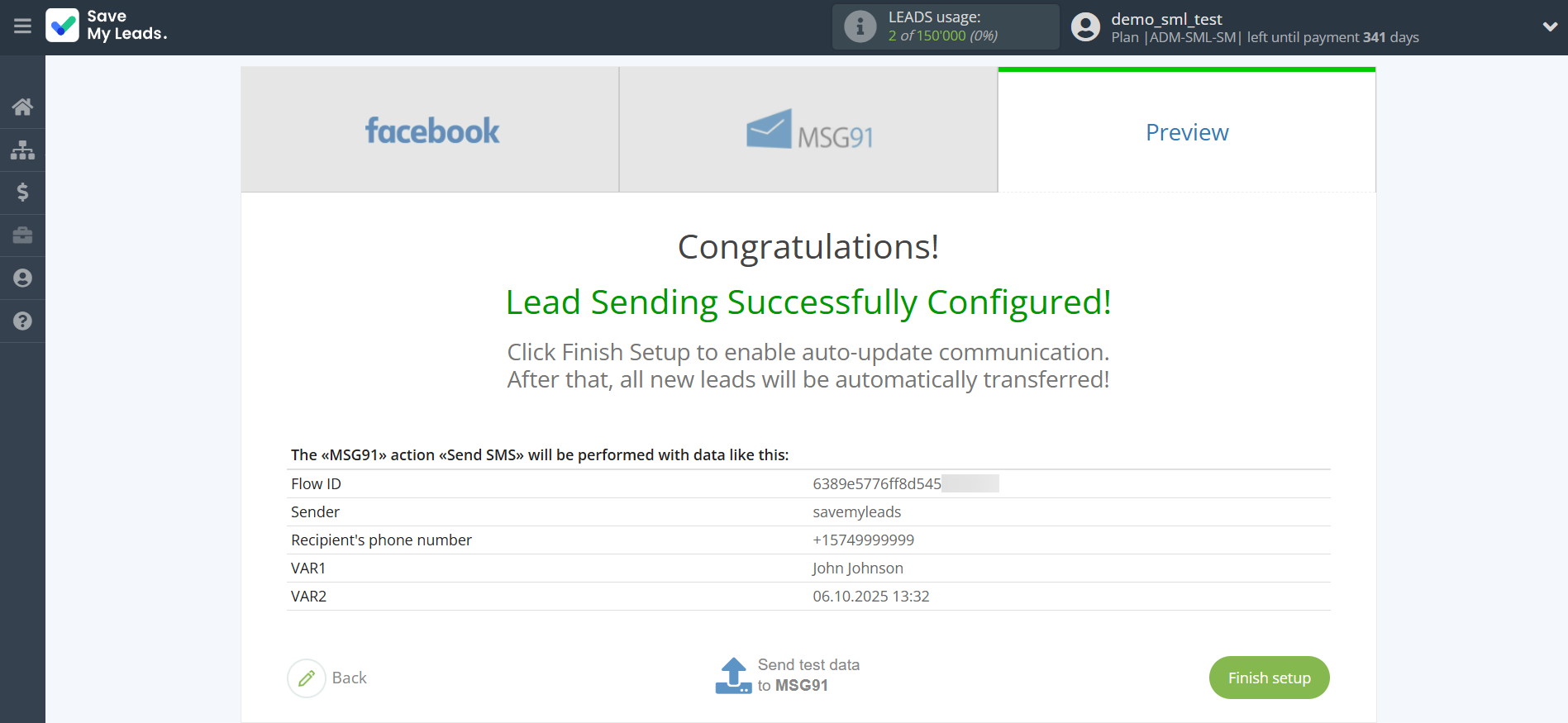Click the Save My Leads logo
The image size is (1568, 723).
click(106, 26)
